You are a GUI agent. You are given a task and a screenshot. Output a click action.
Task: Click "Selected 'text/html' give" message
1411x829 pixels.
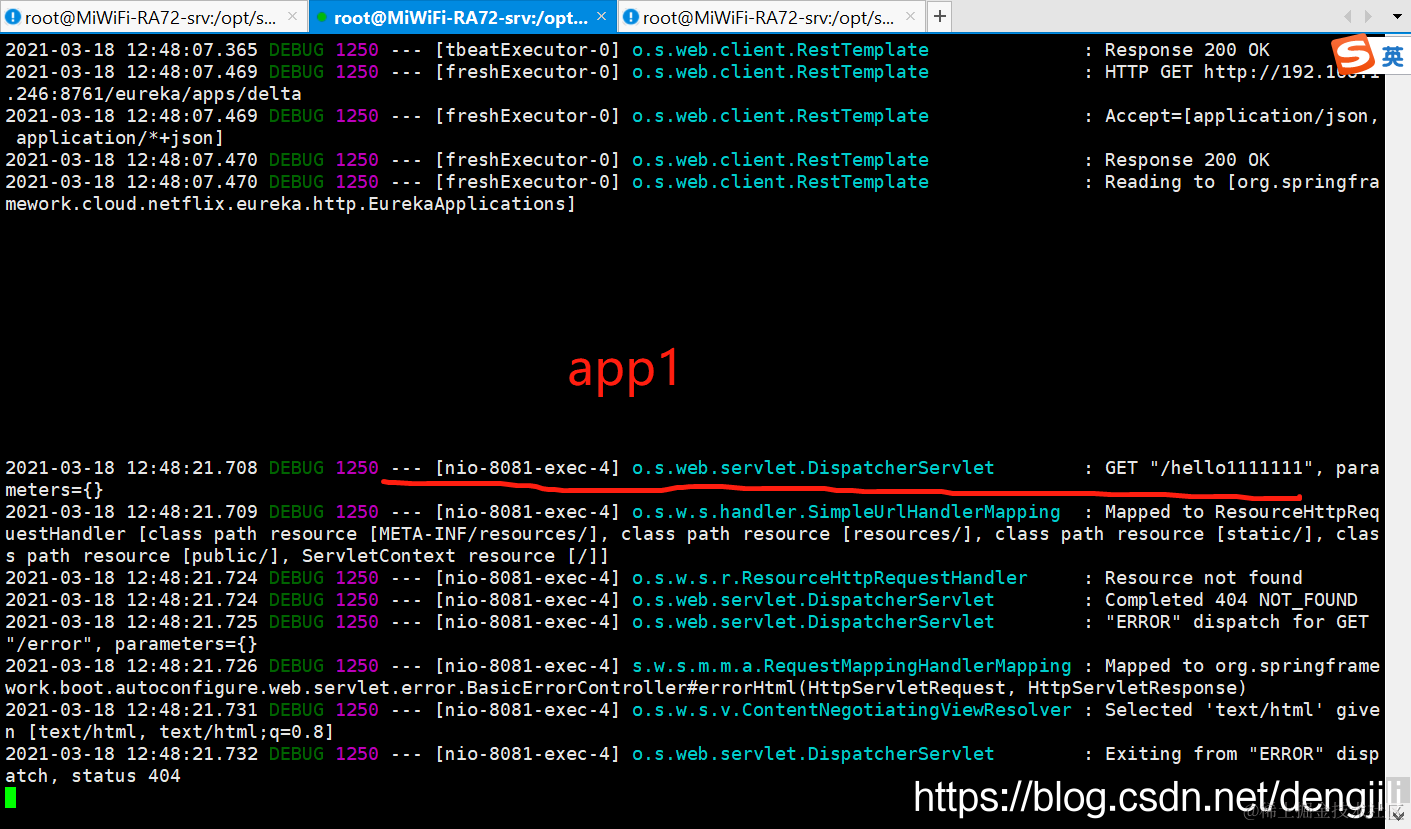coord(1242,710)
